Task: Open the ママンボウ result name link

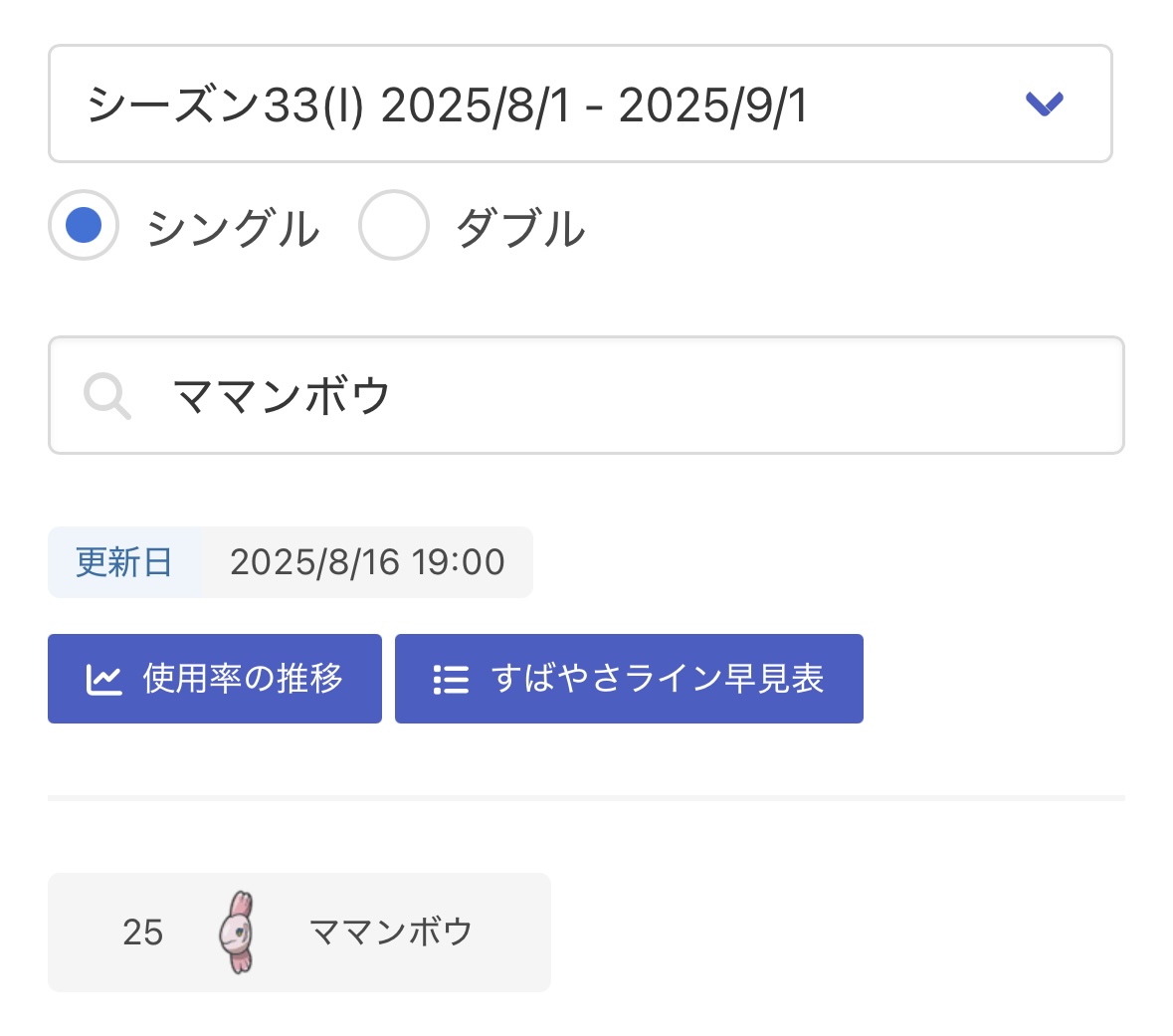Action: click(391, 932)
